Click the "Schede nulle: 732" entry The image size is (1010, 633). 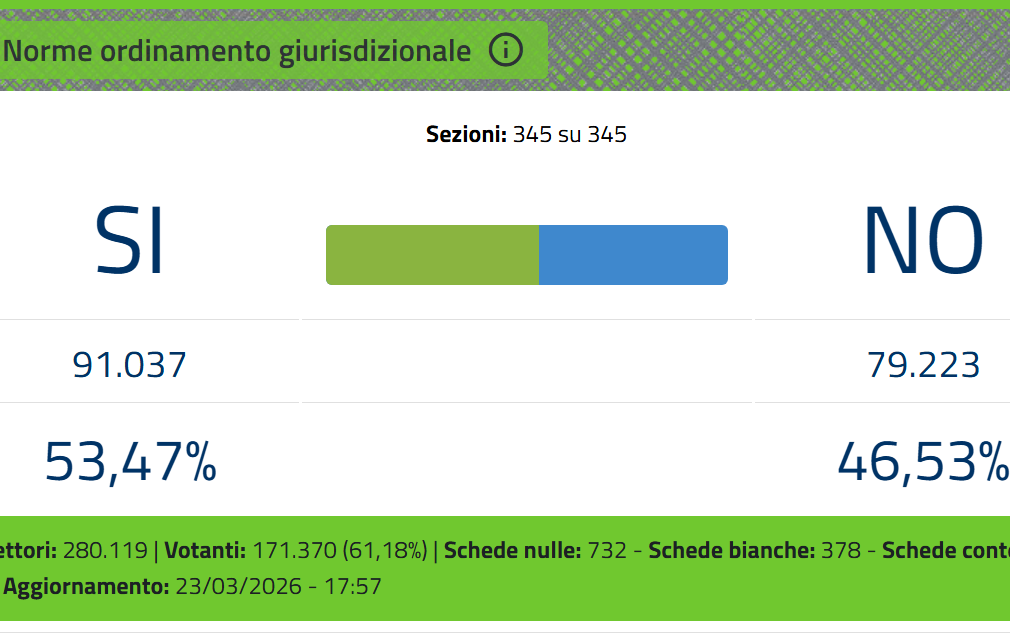click(x=536, y=550)
